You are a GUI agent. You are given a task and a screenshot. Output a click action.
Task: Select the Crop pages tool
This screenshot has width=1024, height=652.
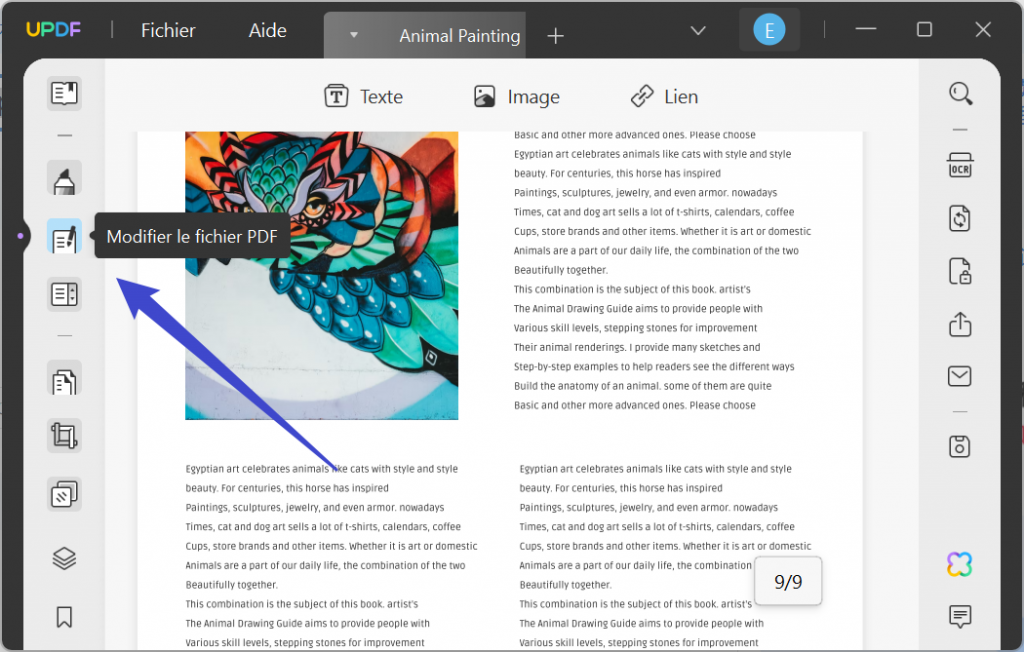pos(64,436)
